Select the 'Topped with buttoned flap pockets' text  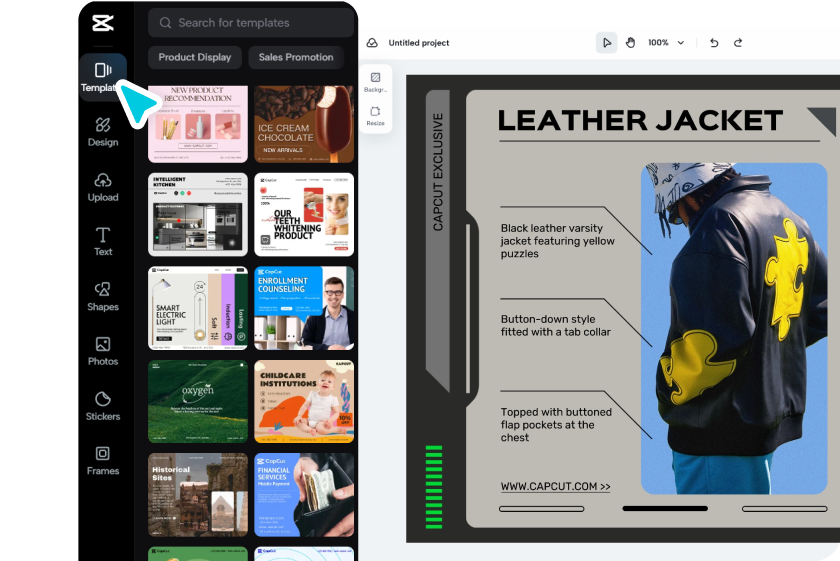click(x=556, y=425)
